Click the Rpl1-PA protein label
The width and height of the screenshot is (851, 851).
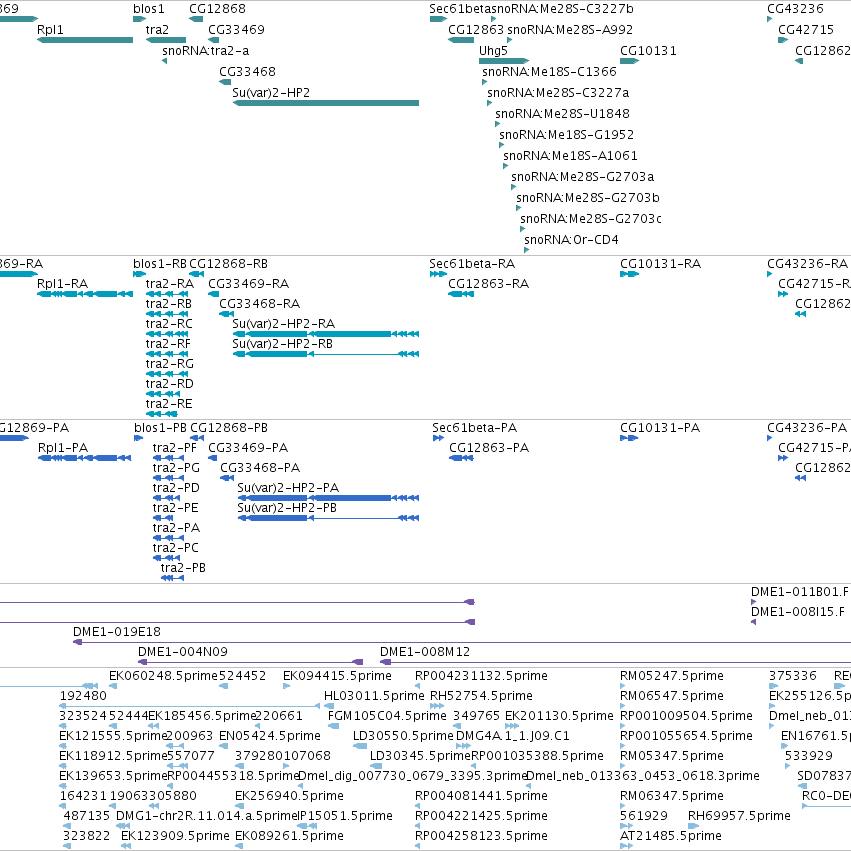click(x=63, y=448)
